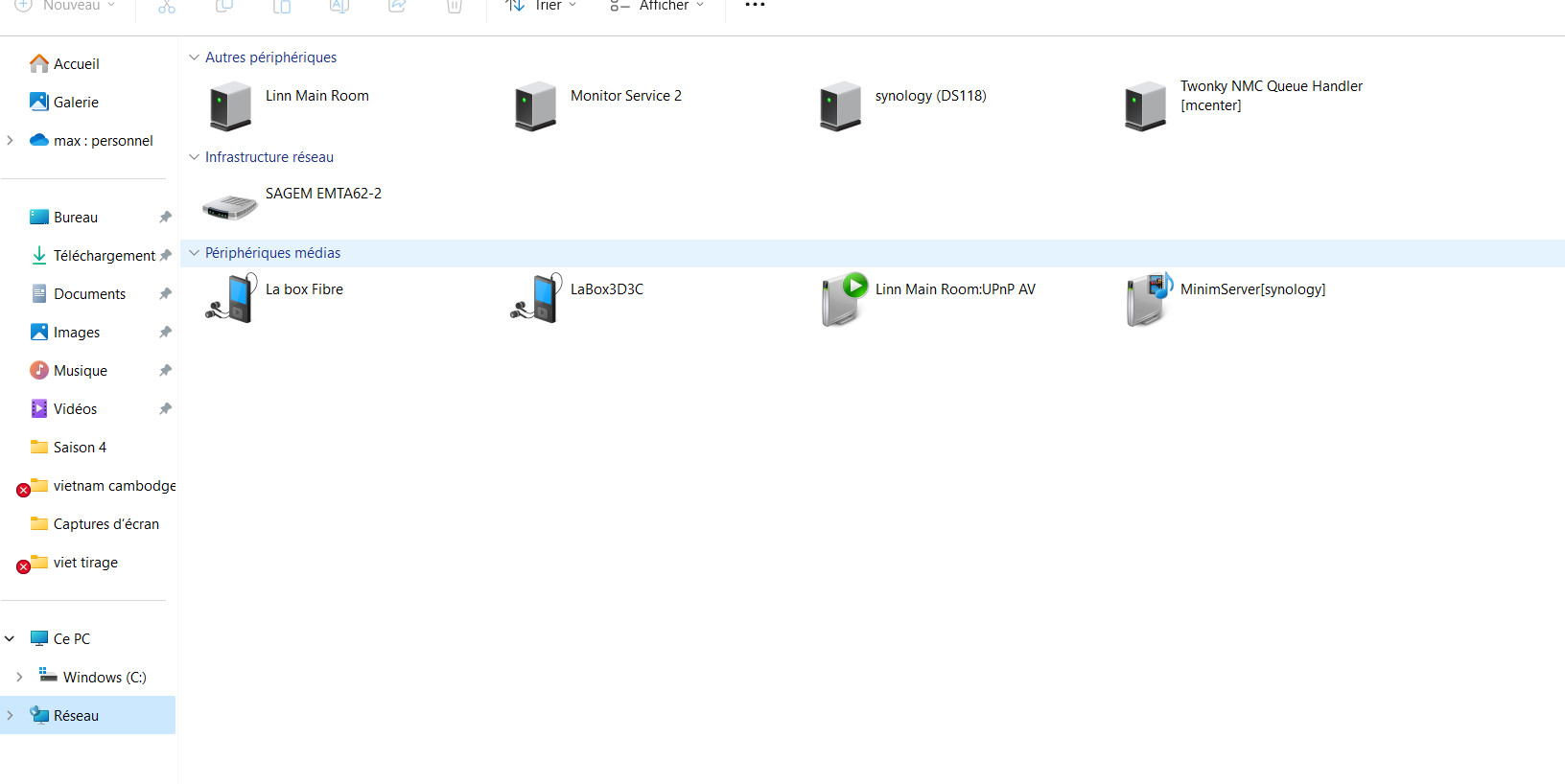Open the Linn Main Room device icon
The height and width of the screenshot is (784, 1565).
tap(230, 105)
